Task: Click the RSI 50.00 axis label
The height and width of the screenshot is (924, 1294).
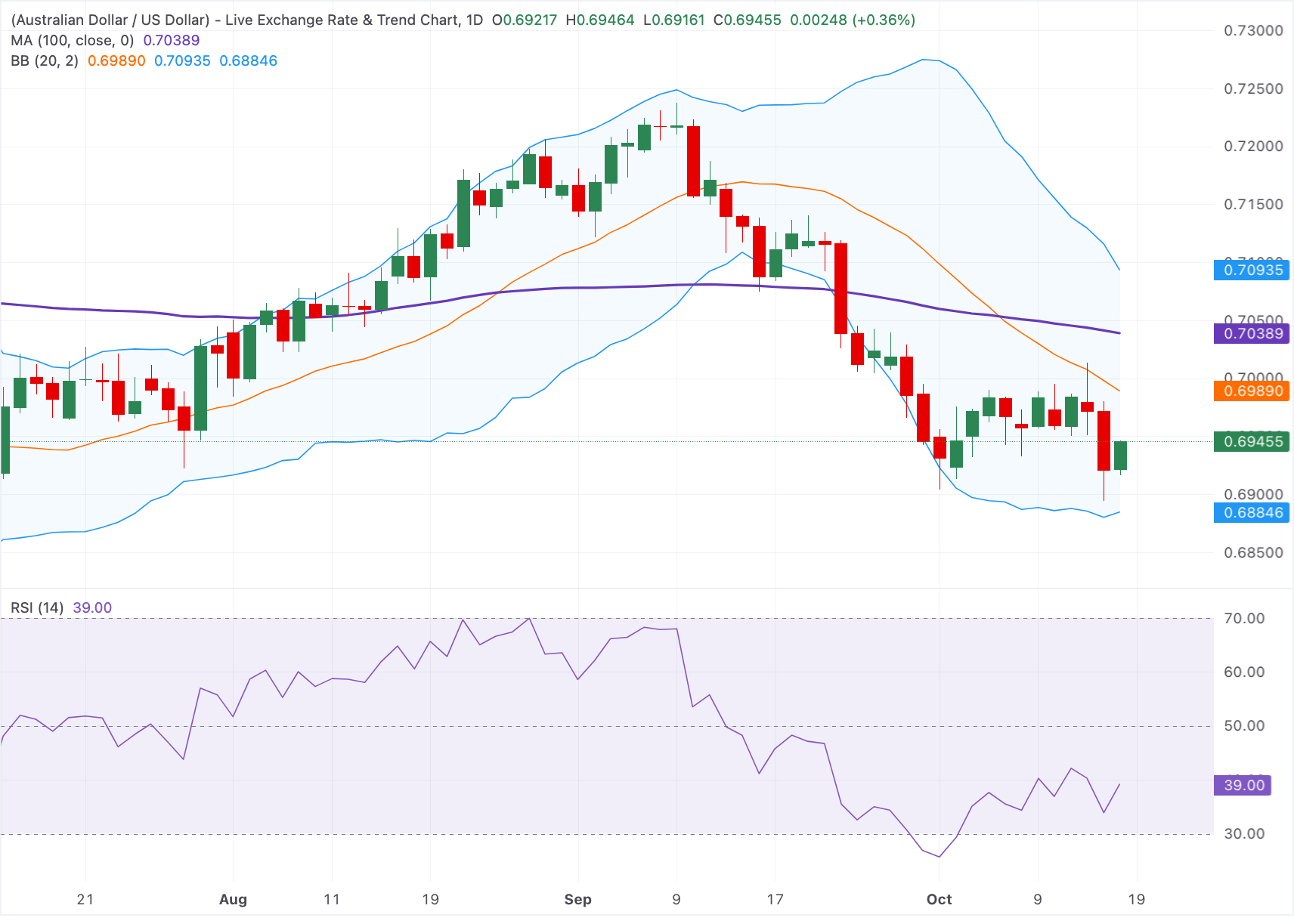Action: tap(1244, 725)
